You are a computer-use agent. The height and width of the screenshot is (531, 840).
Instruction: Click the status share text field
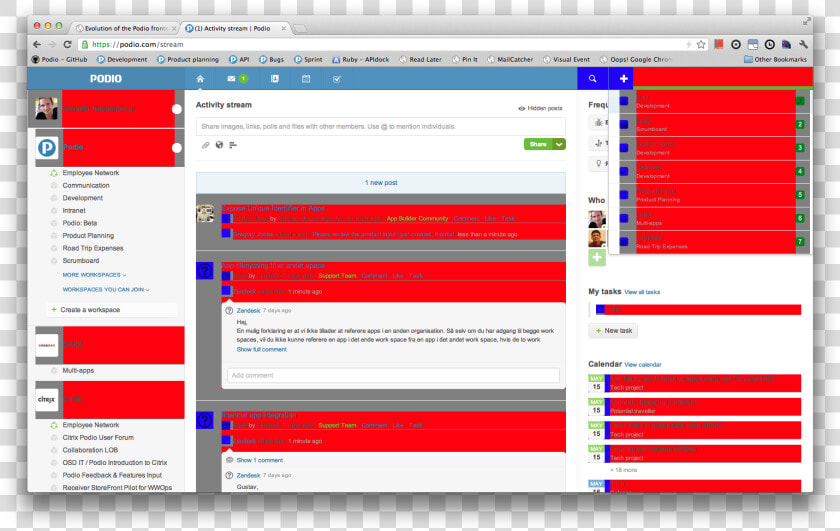(381, 126)
